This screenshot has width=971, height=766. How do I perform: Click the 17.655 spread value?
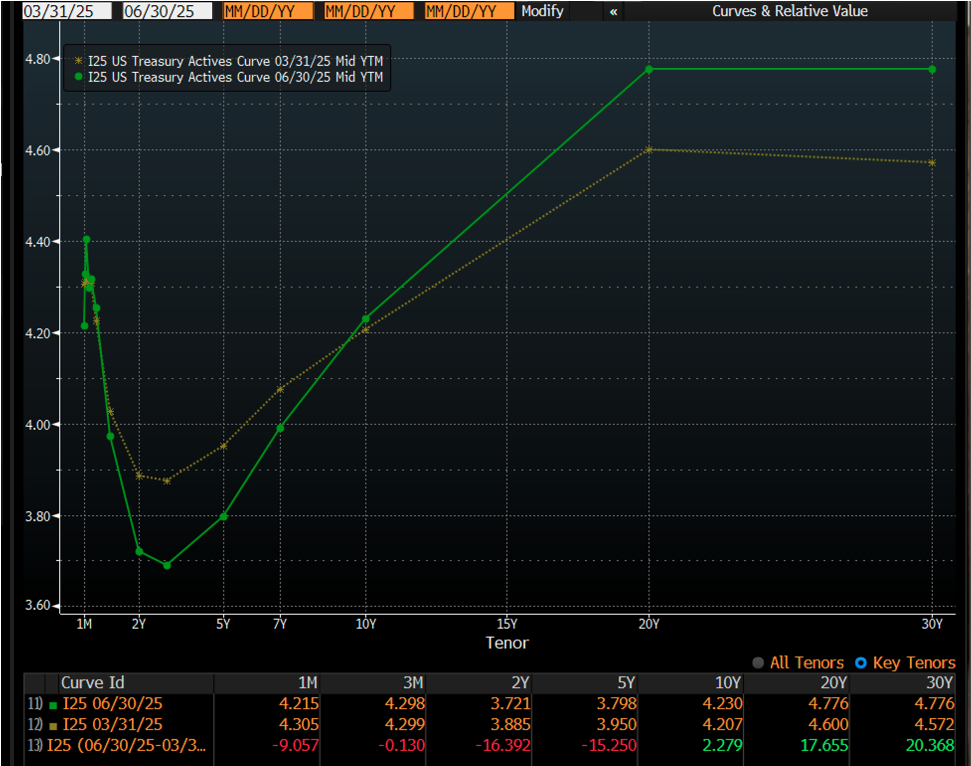(824, 745)
